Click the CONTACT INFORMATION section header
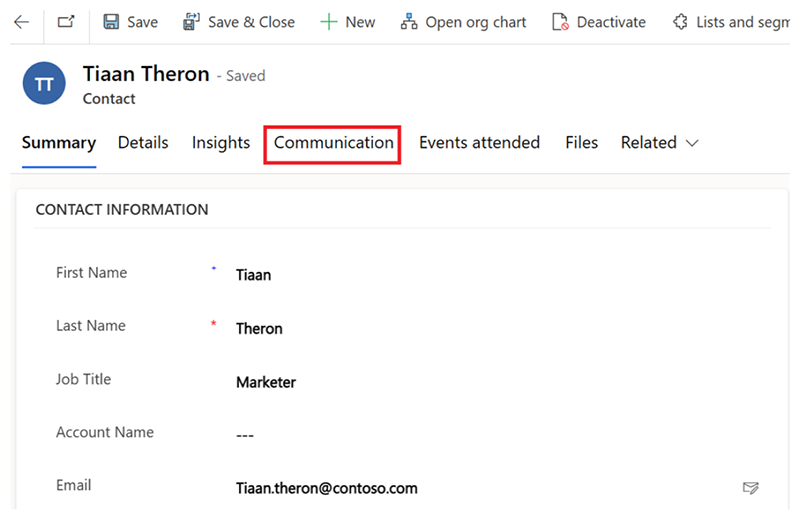800x518 pixels. 122,210
